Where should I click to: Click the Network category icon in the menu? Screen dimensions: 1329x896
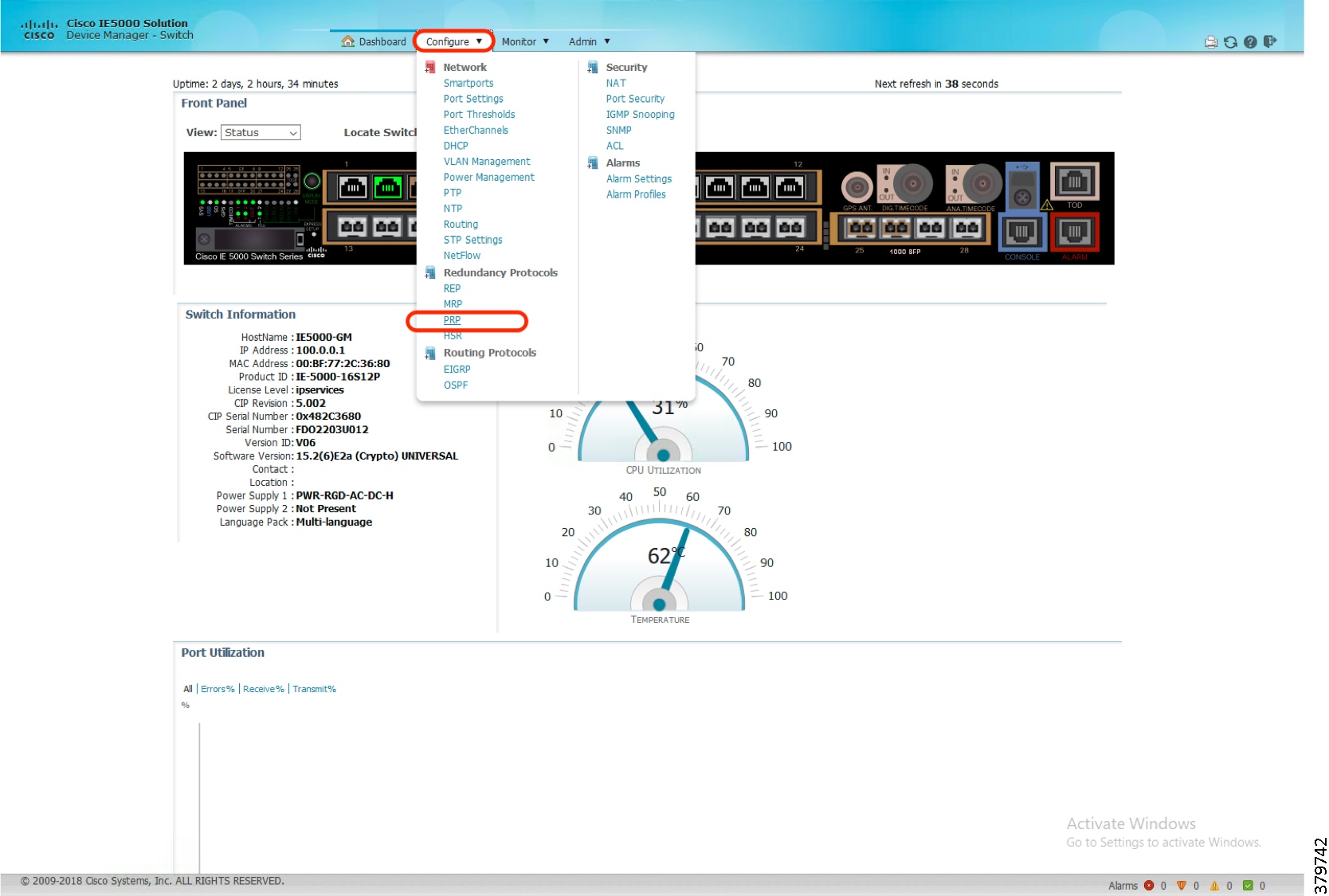430,68
